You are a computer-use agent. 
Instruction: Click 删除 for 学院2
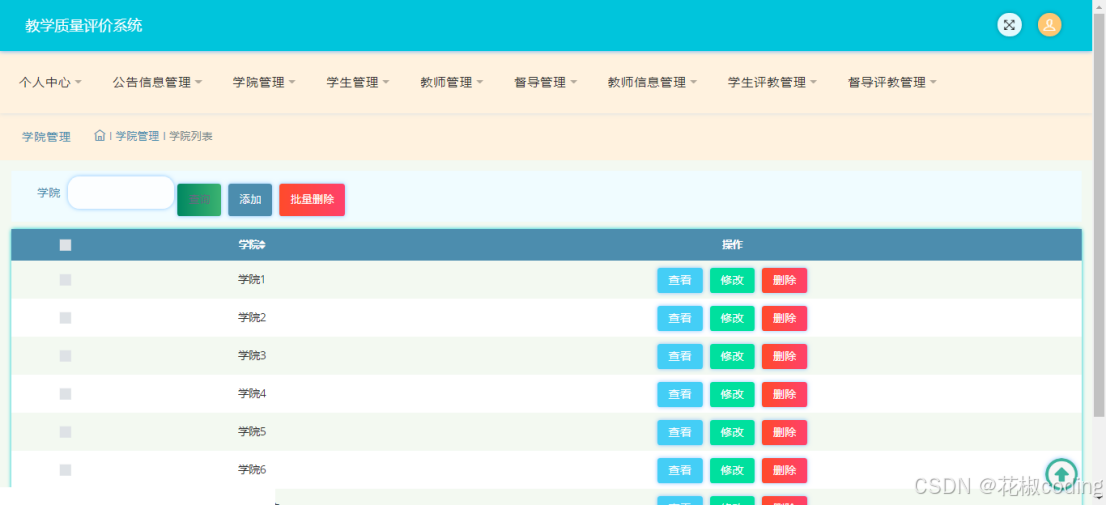coord(784,318)
